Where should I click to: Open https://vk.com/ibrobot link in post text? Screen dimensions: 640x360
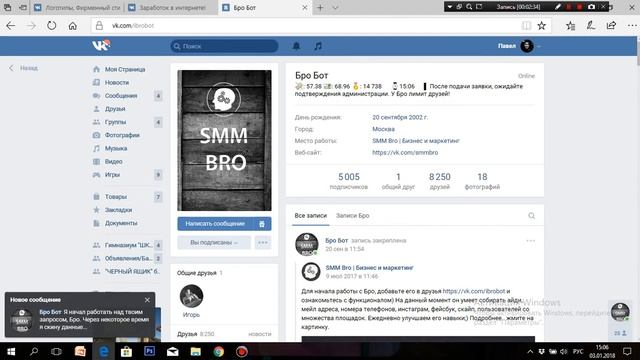pos(474,291)
